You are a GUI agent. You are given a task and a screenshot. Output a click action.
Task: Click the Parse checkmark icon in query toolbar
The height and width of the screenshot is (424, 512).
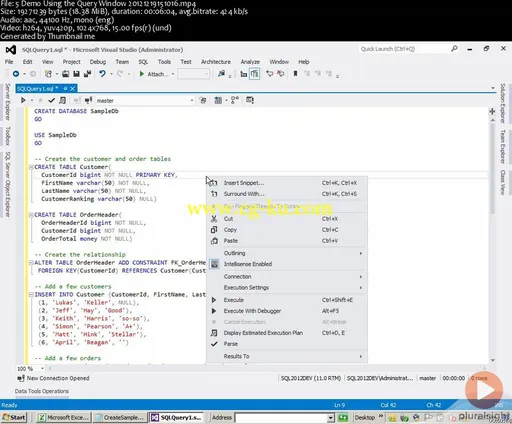(x=51, y=100)
